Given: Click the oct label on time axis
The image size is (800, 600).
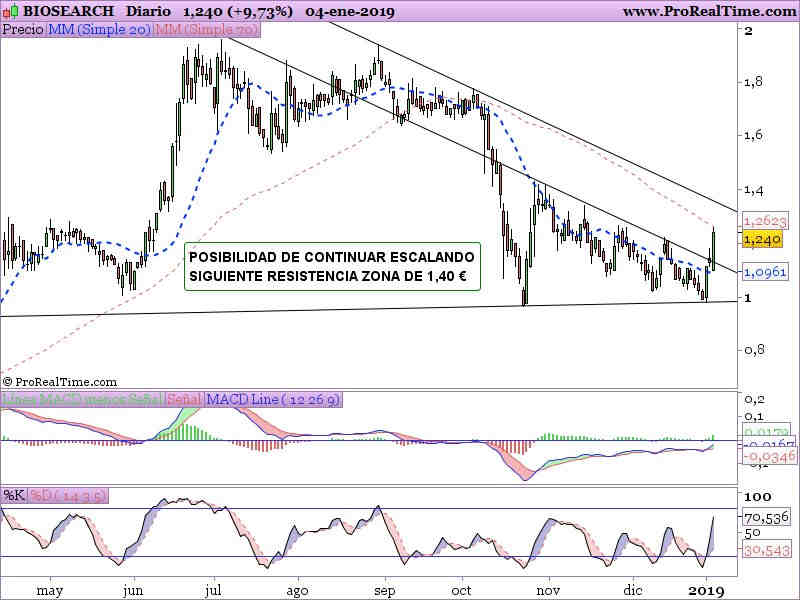Looking at the screenshot, I should coord(461,591).
